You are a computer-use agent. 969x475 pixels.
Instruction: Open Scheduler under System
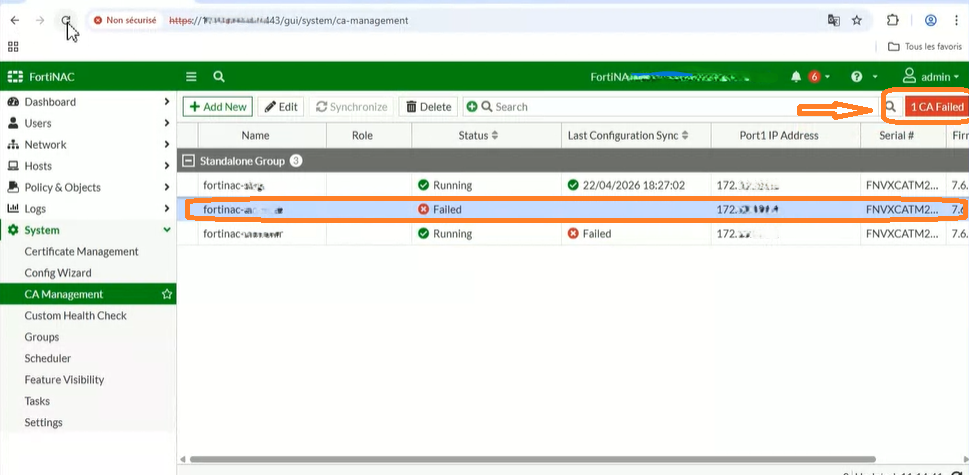48,358
